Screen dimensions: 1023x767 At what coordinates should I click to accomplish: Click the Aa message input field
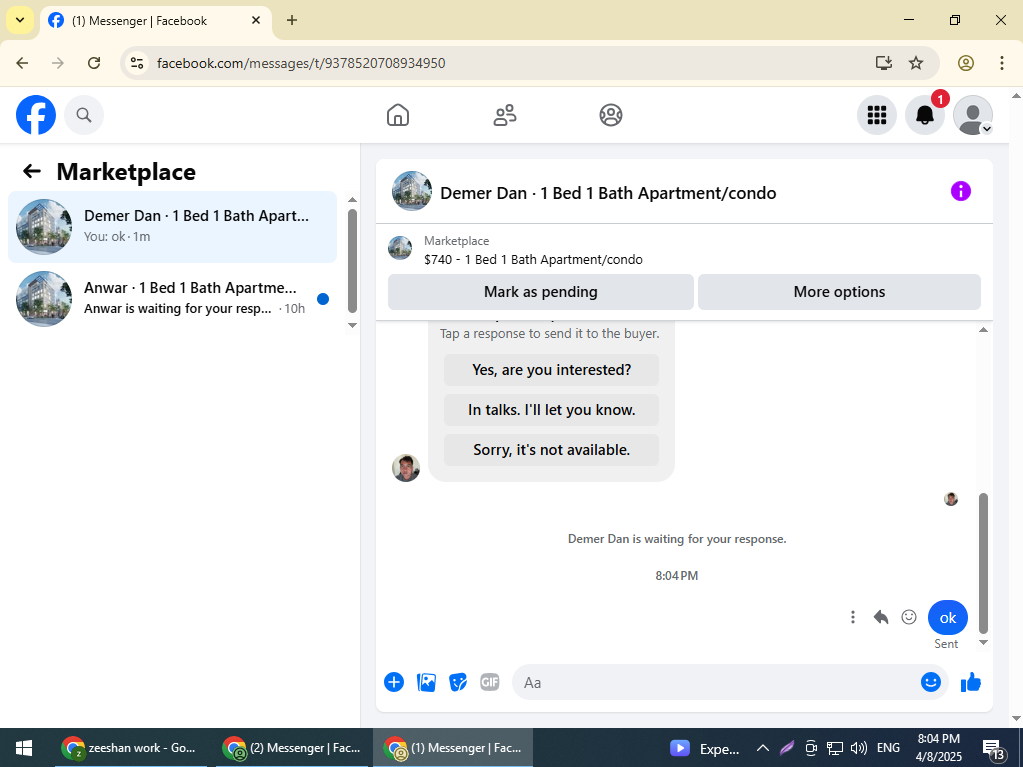[x=718, y=682]
